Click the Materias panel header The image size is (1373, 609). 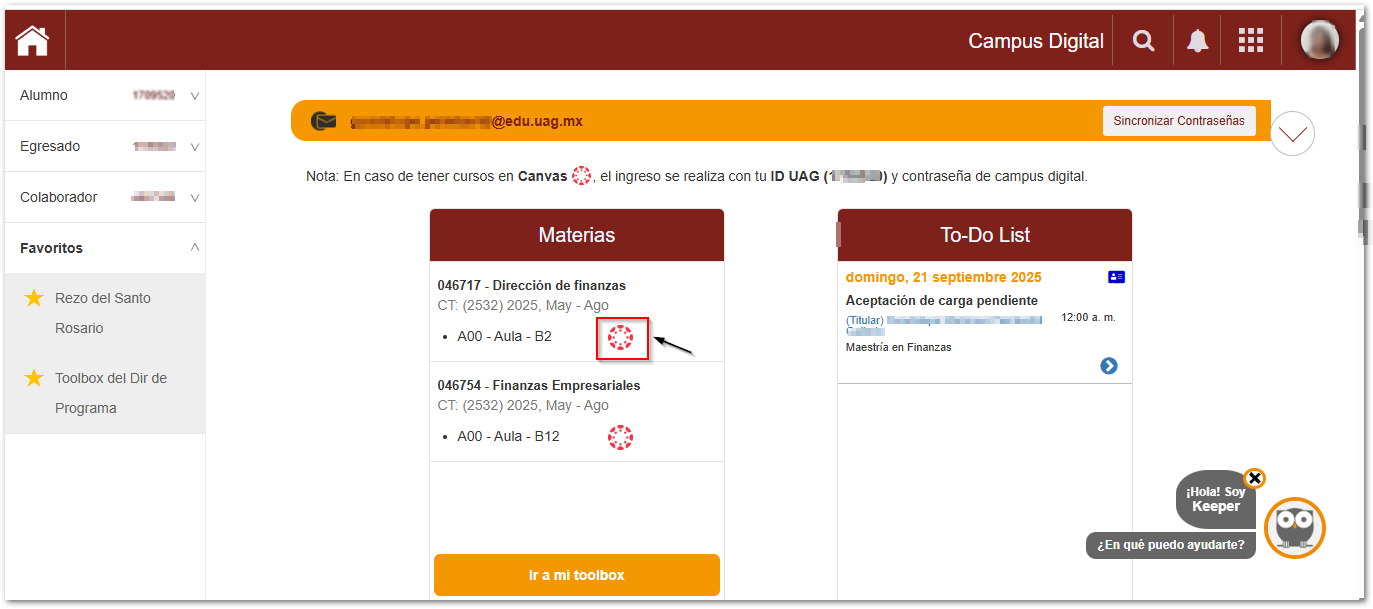(577, 235)
